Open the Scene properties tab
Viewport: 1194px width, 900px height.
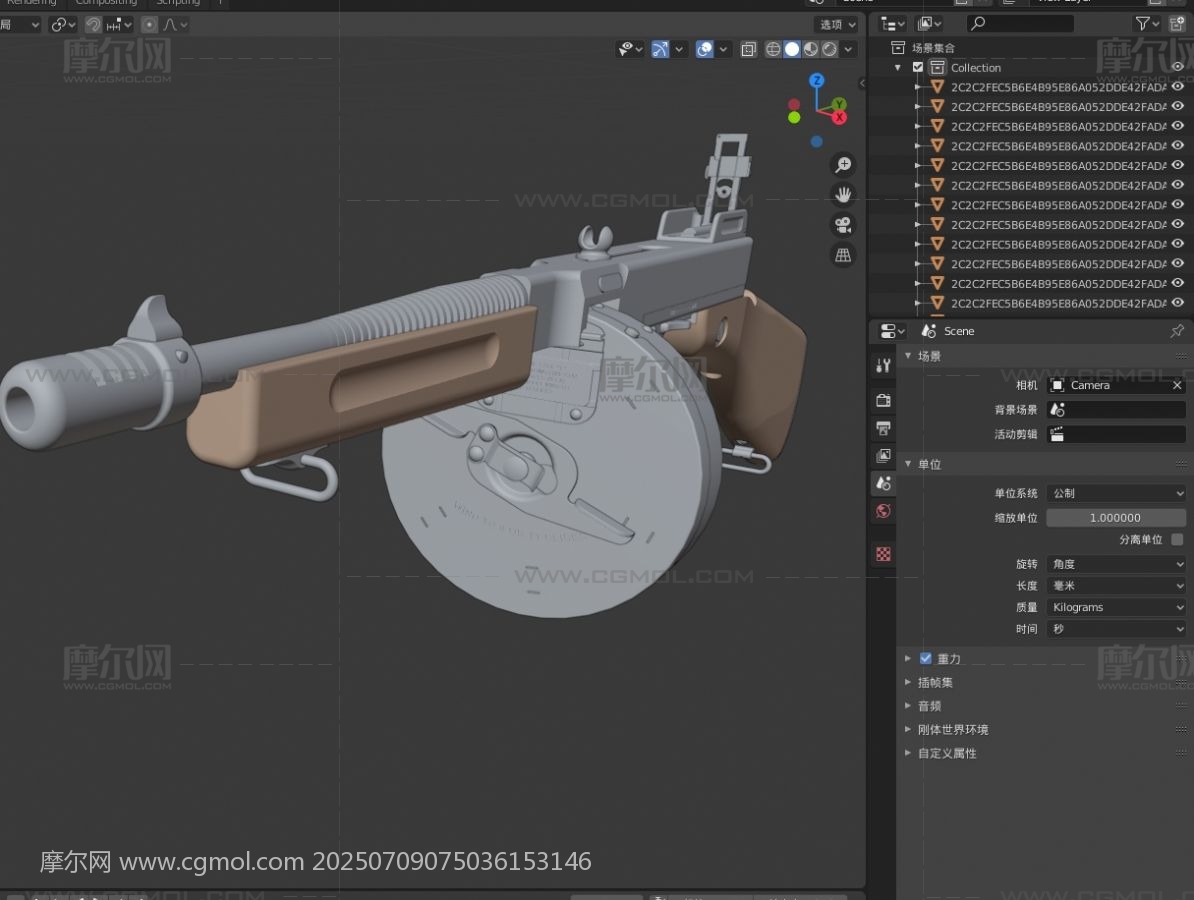coord(883,483)
